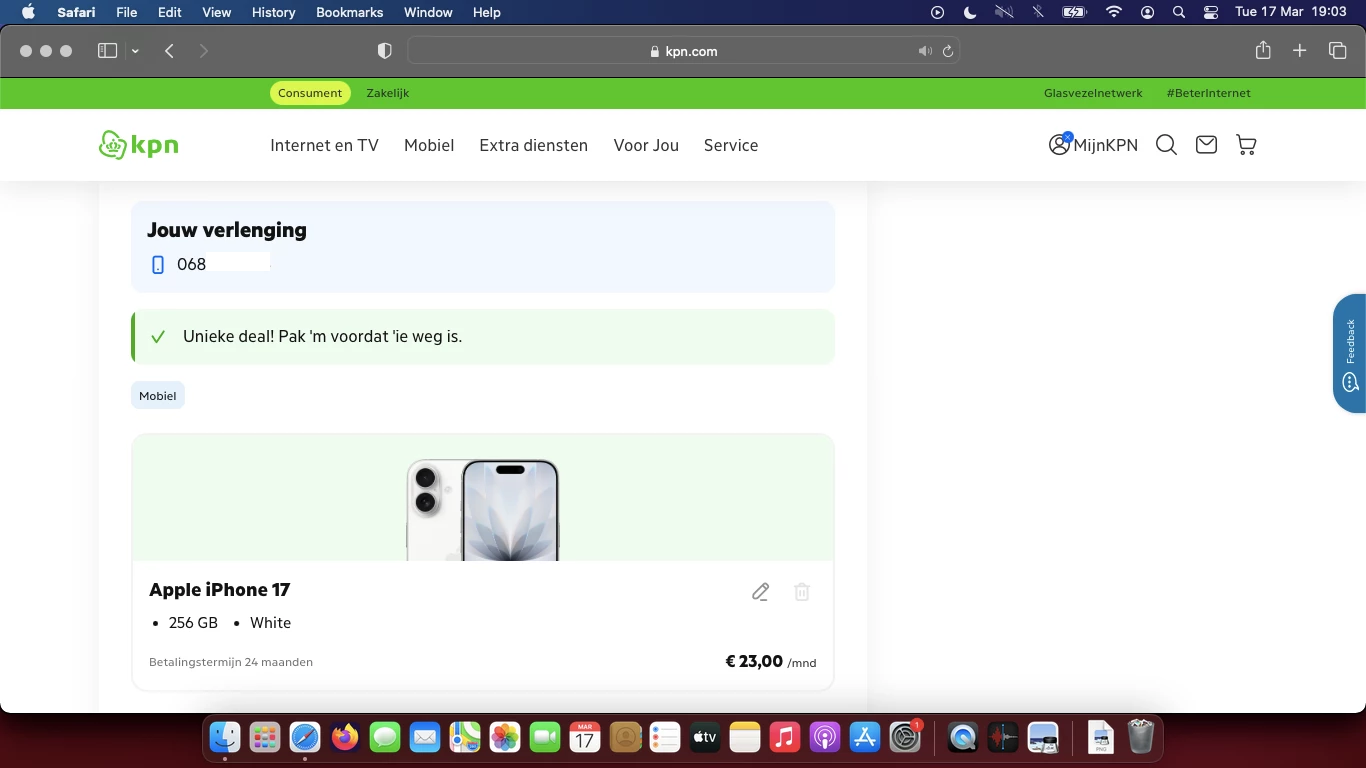Screen dimensions: 1366x768
Task: Open Photos from the Dock
Action: (505, 738)
